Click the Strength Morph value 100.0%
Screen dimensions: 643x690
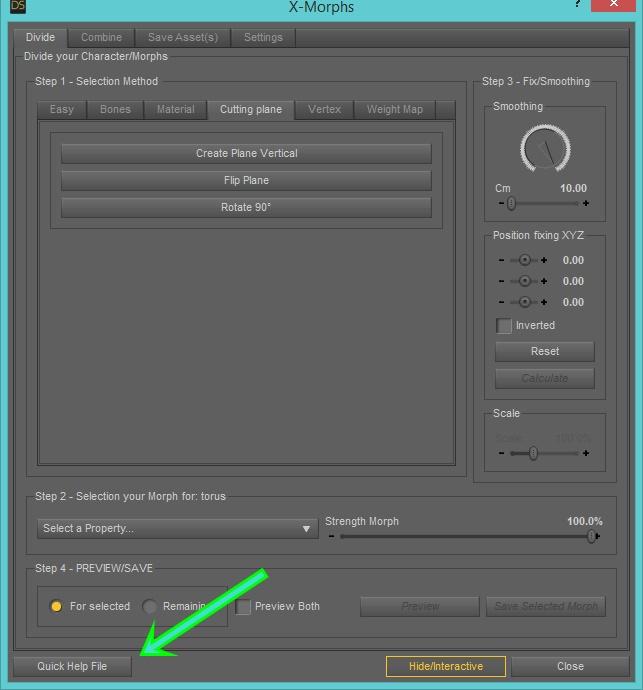pos(584,521)
